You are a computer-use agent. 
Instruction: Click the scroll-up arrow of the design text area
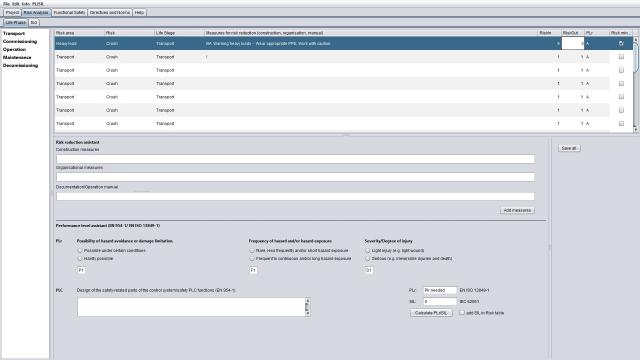coord(308,301)
